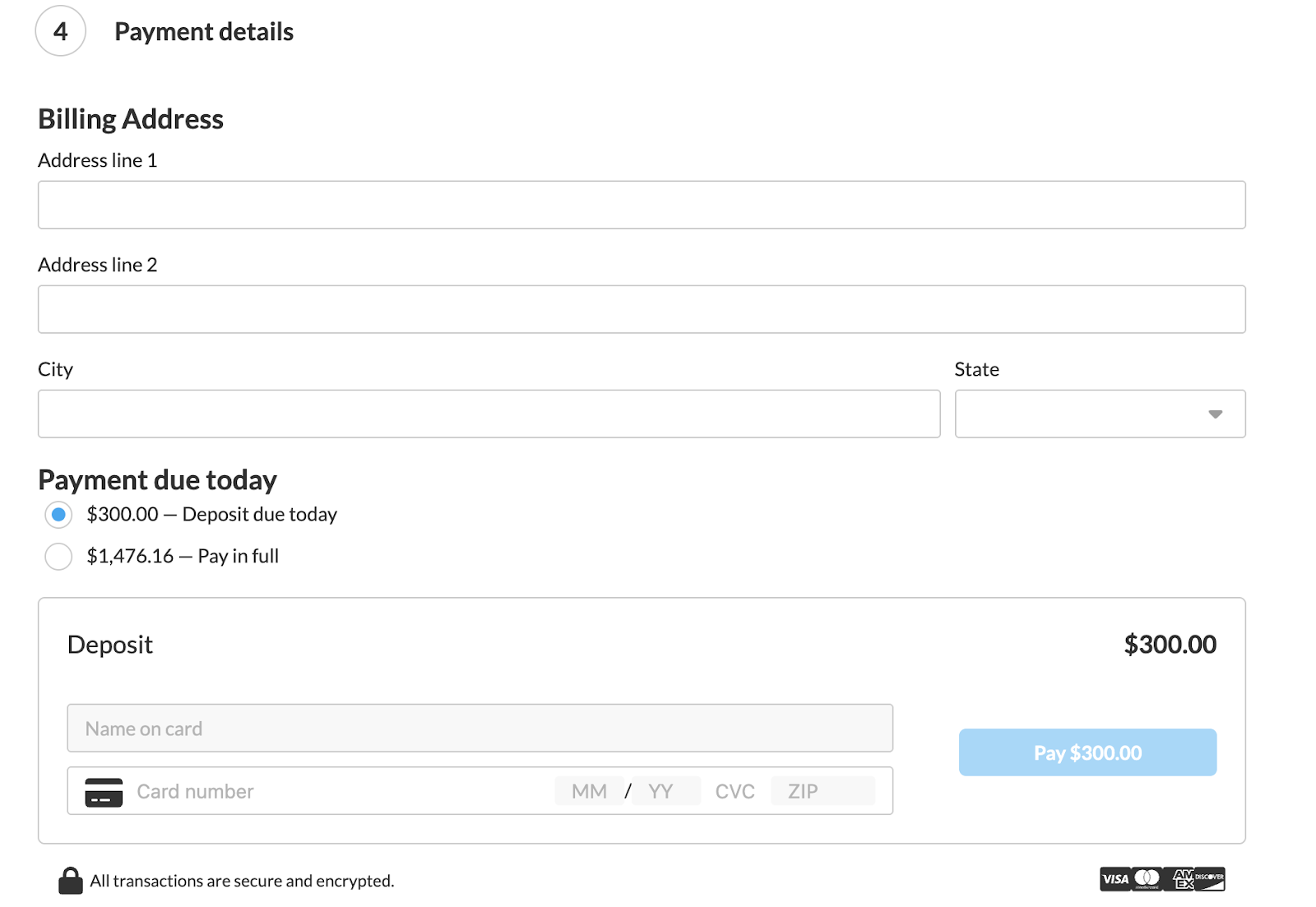Click the Visa card logo
The height and width of the screenshot is (907, 1316).
[x=1115, y=879]
